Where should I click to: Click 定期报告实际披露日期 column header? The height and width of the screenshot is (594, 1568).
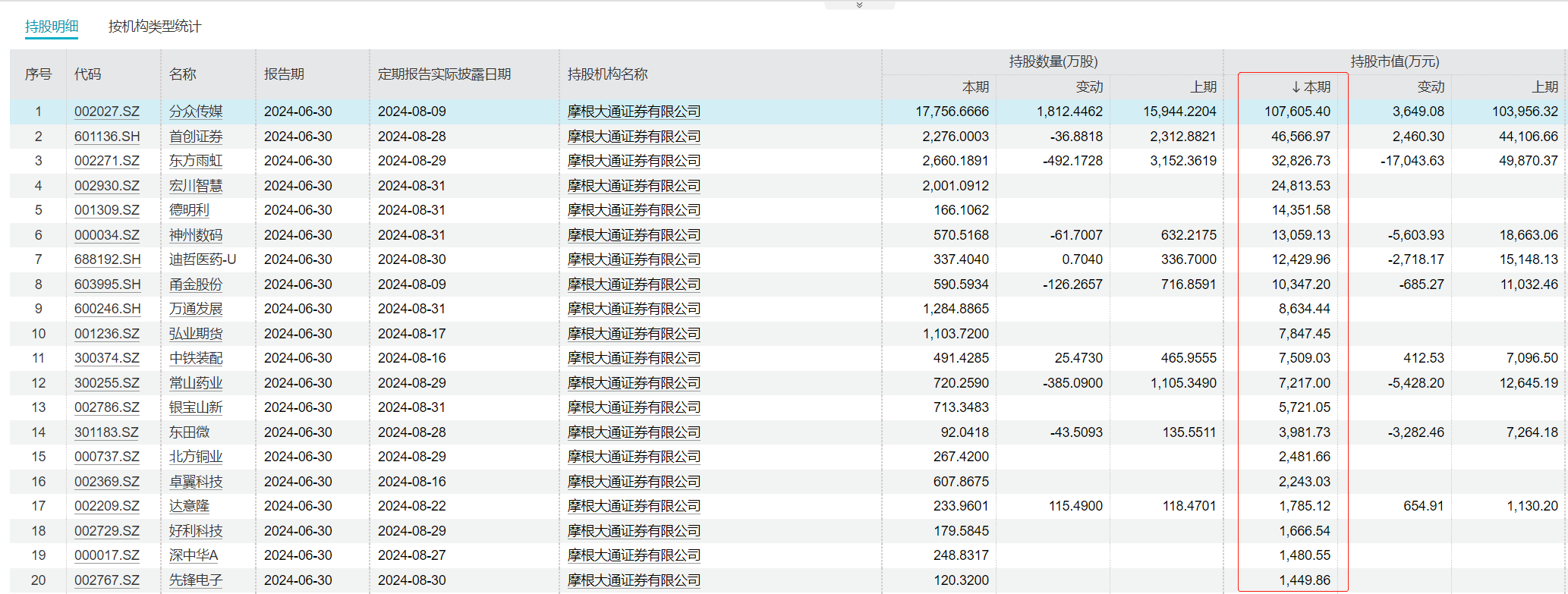click(445, 74)
